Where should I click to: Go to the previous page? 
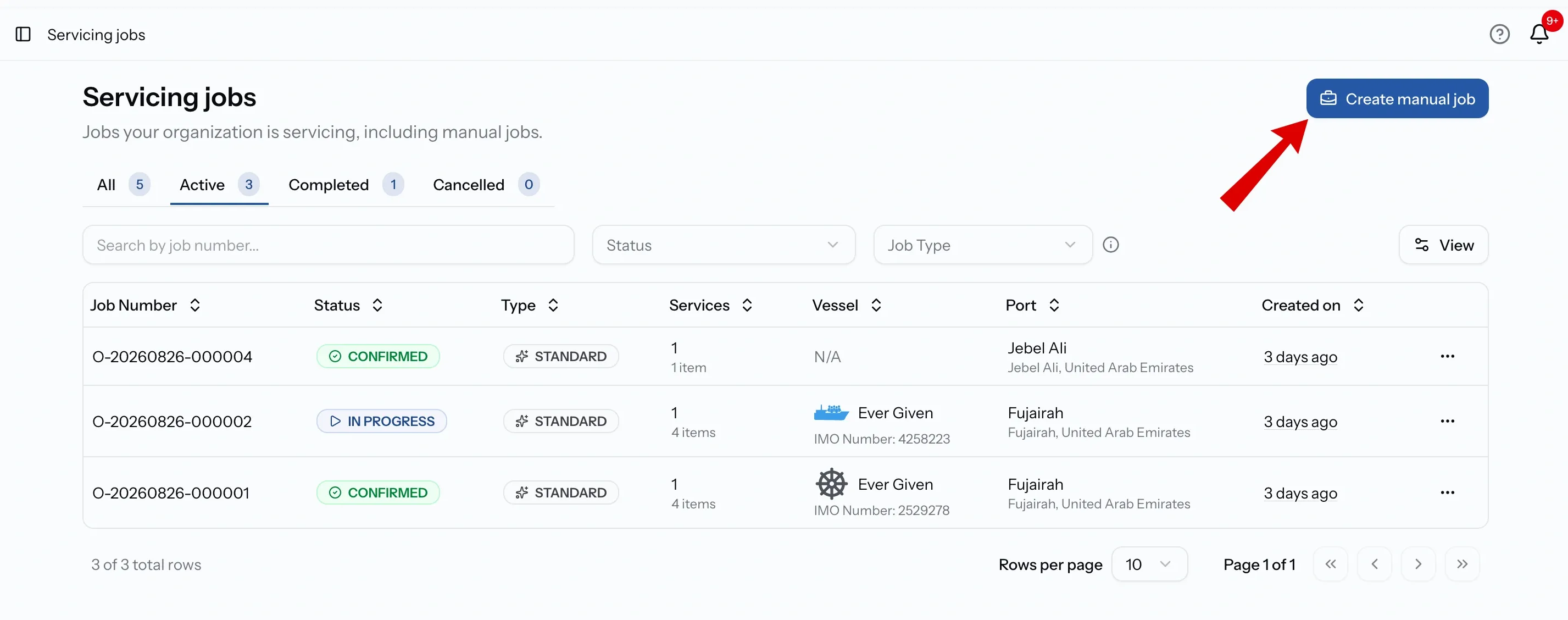click(1374, 564)
